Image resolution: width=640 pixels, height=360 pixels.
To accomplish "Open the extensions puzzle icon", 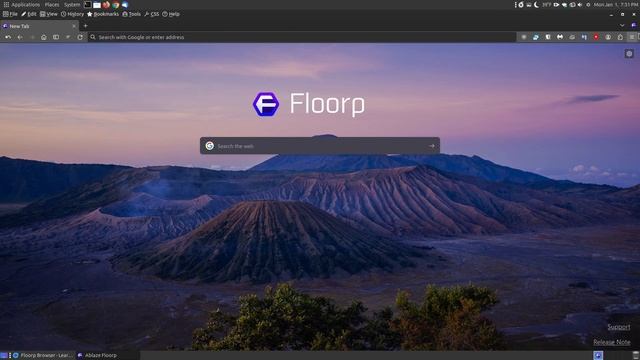I will pyautogui.click(x=620, y=37).
